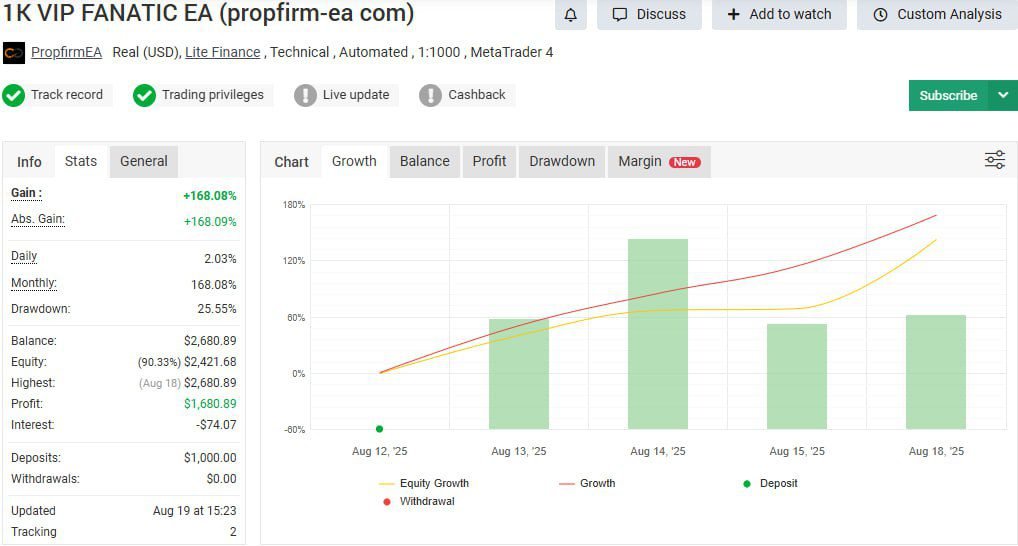Open the Lite Finance broker link
Viewport: 1018px width, 546px height.
[x=222, y=52]
